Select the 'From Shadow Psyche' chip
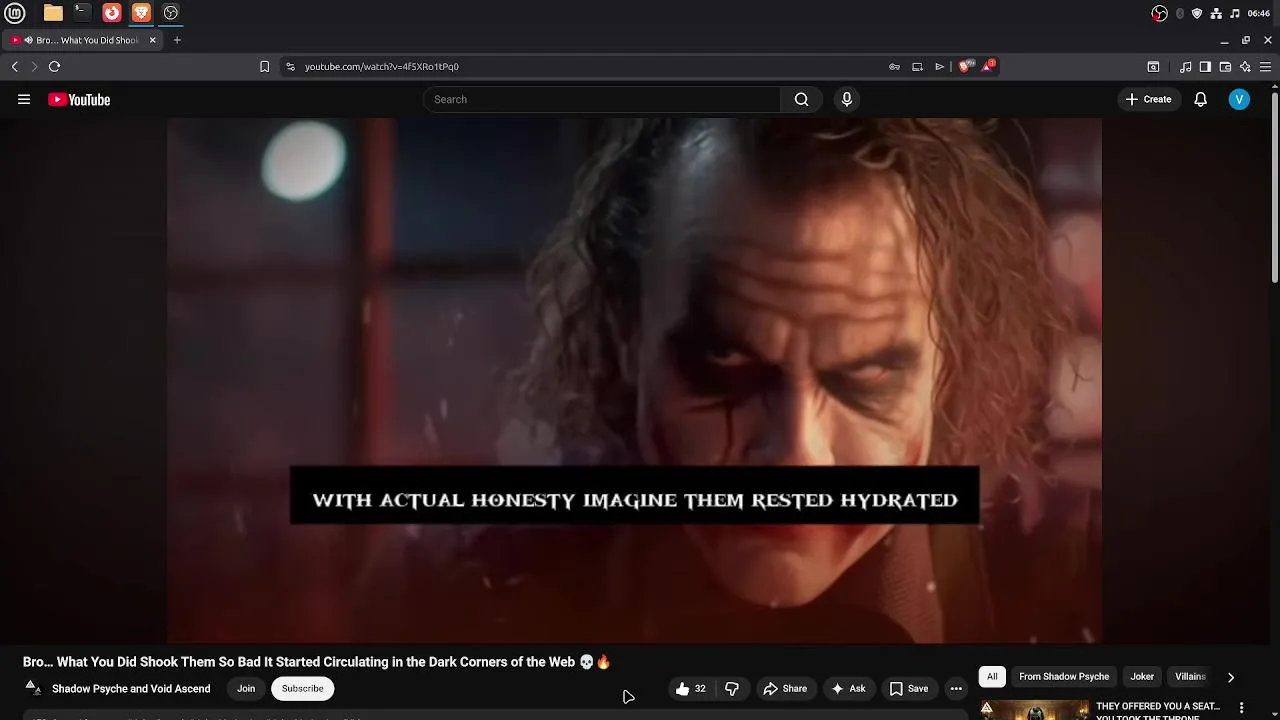Viewport: 1280px width, 720px height. pyautogui.click(x=1064, y=677)
